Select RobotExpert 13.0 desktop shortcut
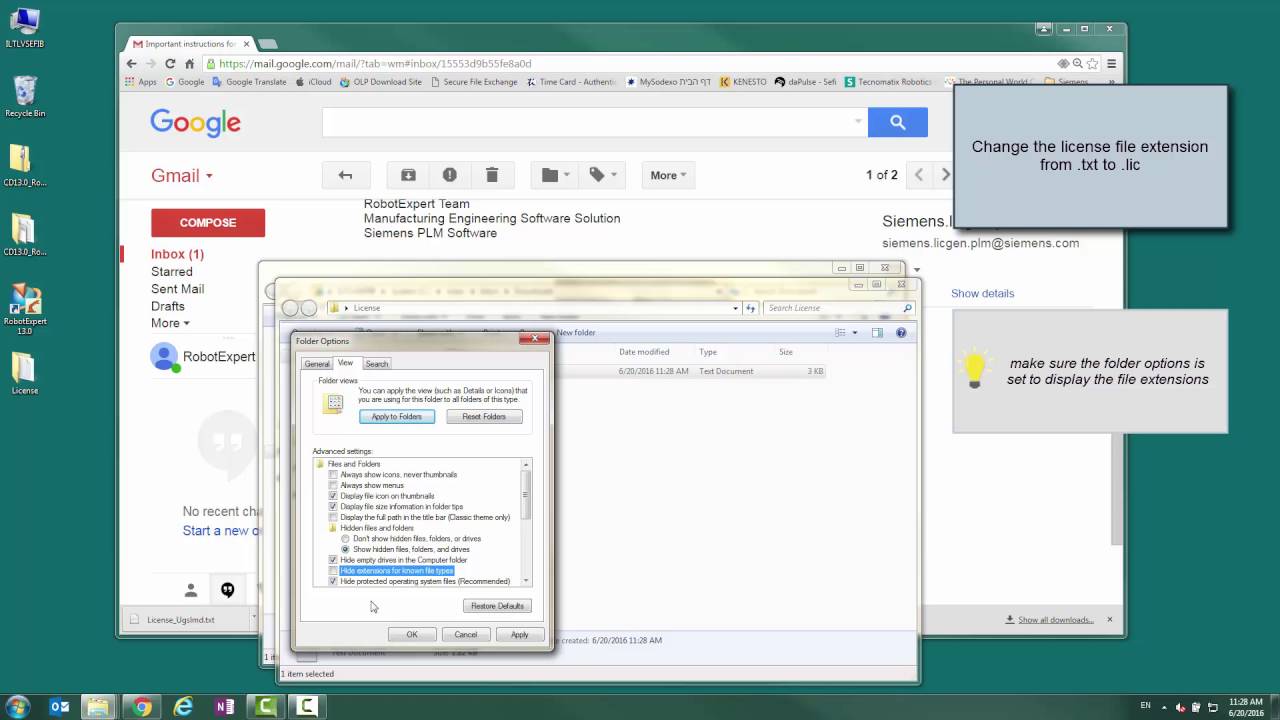The height and width of the screenshot is (720, 1280). click(x=25, y=310)
